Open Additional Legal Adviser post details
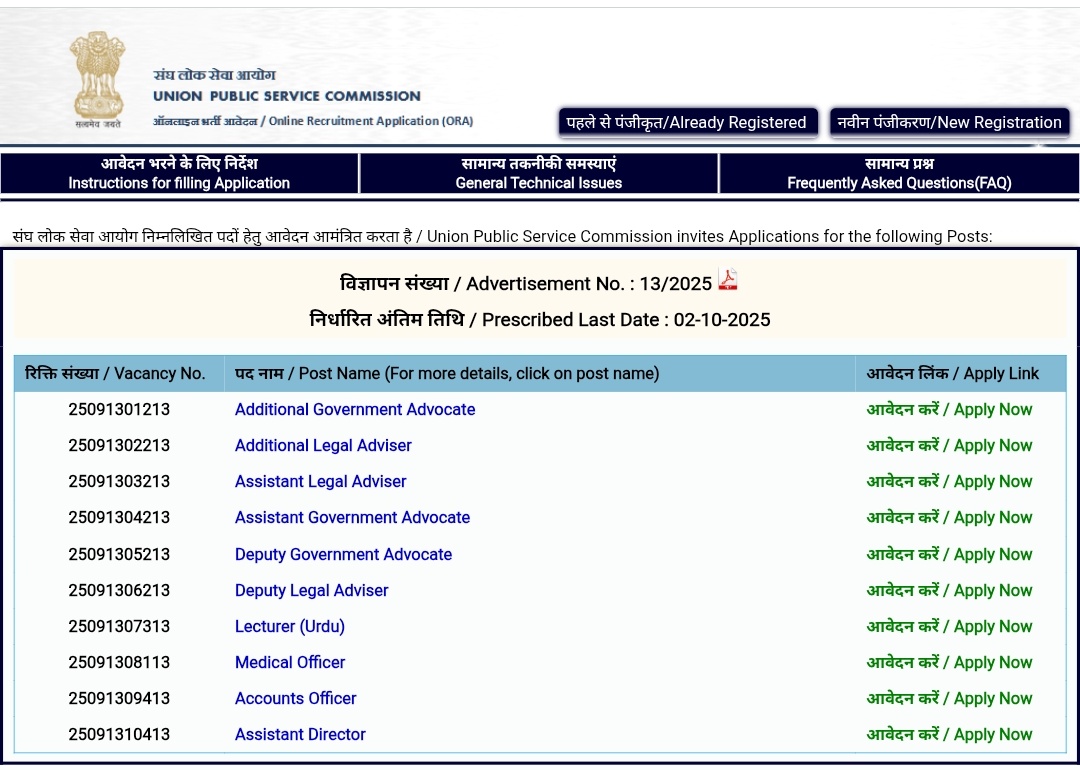Image resolution: width=1080 pixels, height=770 pixels. click(323, 446)
